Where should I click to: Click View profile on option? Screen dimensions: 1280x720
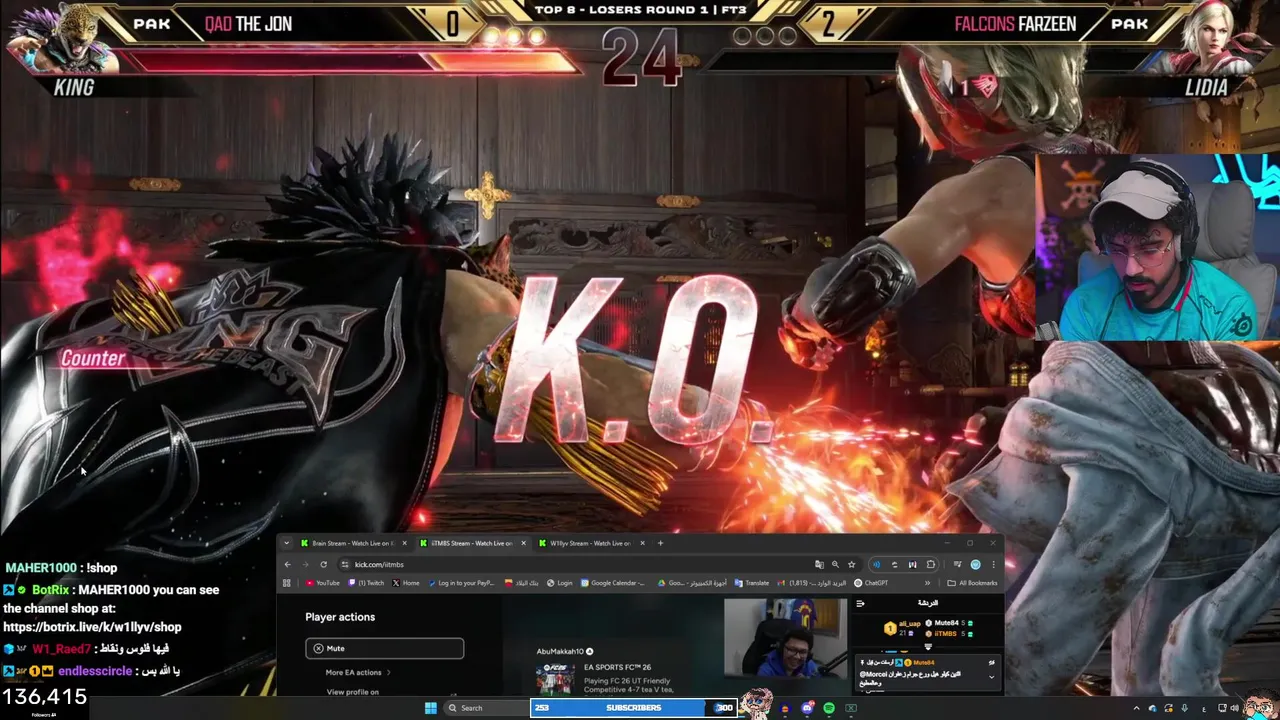[x=352, y=692]
